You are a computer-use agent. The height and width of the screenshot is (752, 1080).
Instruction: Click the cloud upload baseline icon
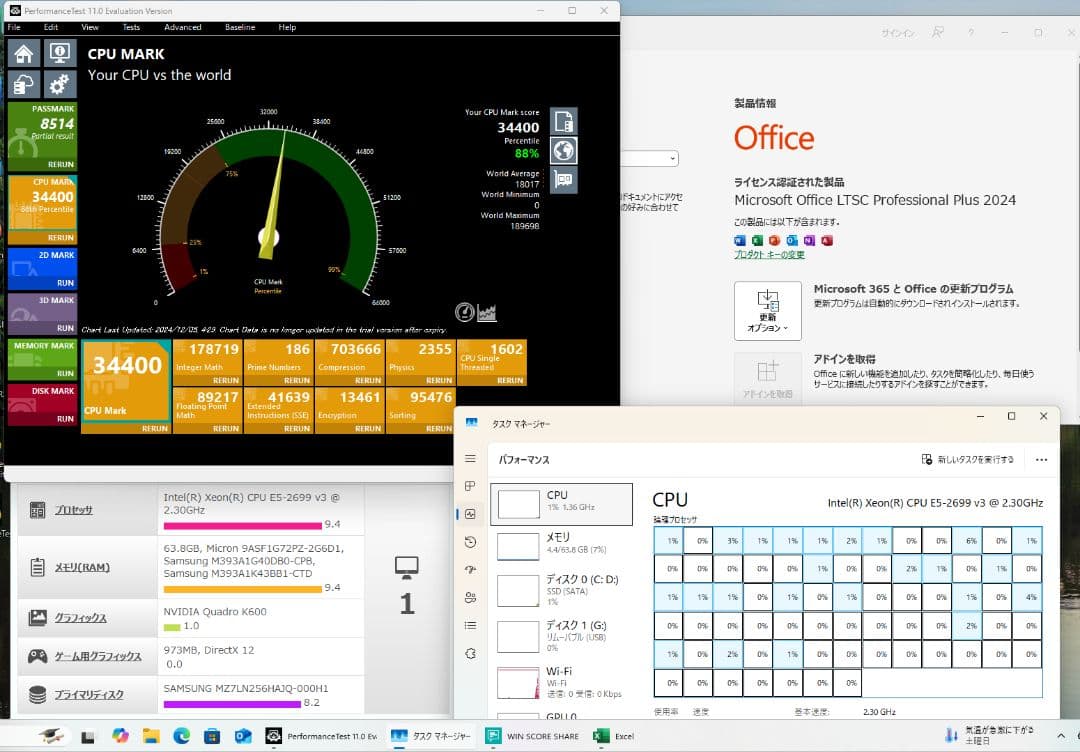(24, 84)
